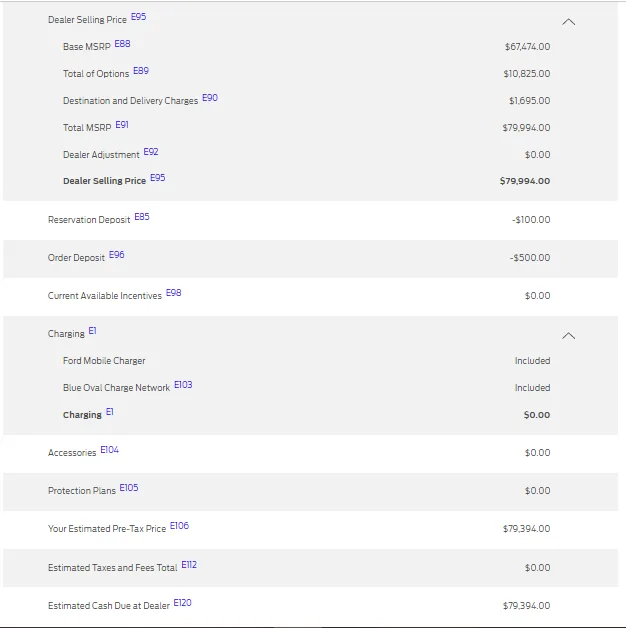Viewport: 626px width, 628px height.
Task: Click the Dealer Selling Price section header label
Action: tap(87, 20)
